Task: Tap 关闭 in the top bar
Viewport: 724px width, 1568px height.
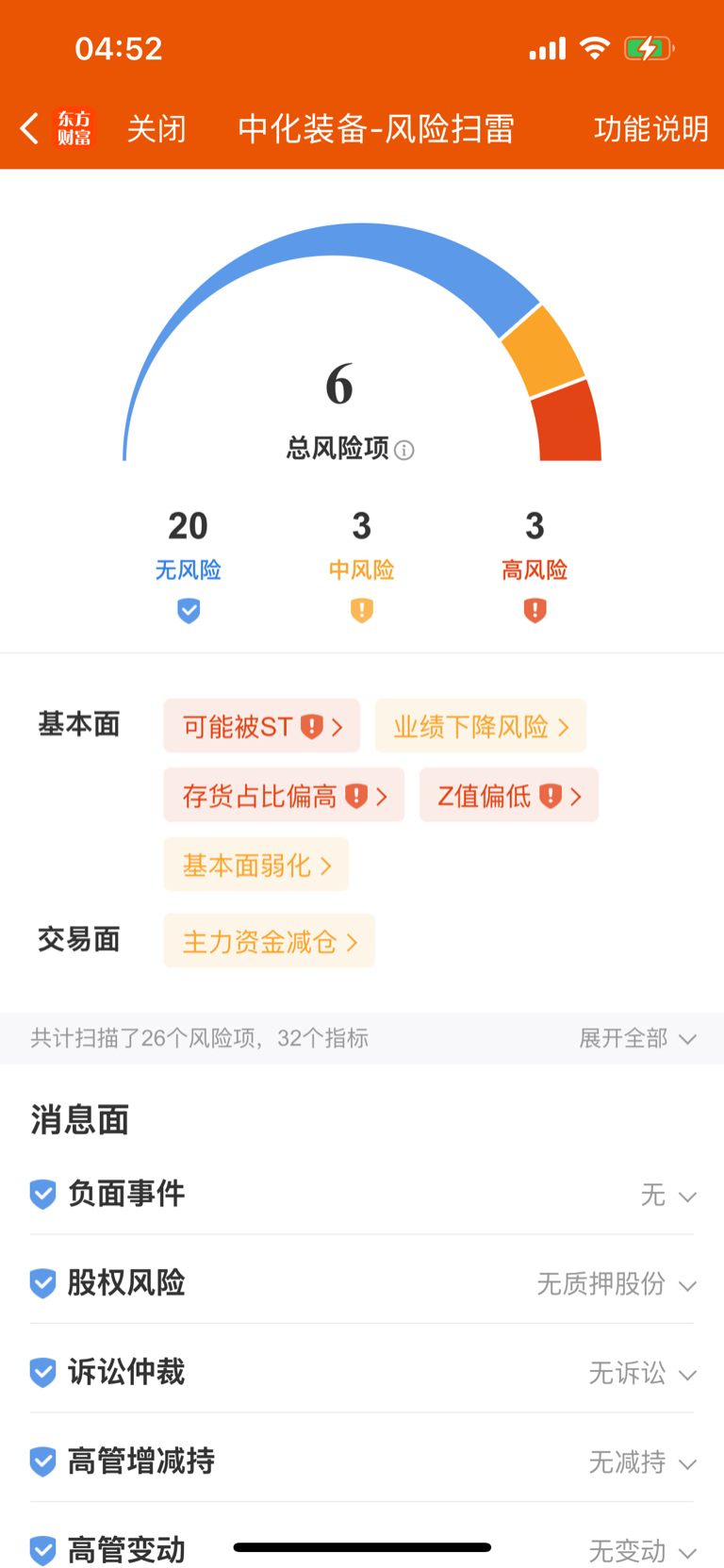Action: (x=156, y=128)
